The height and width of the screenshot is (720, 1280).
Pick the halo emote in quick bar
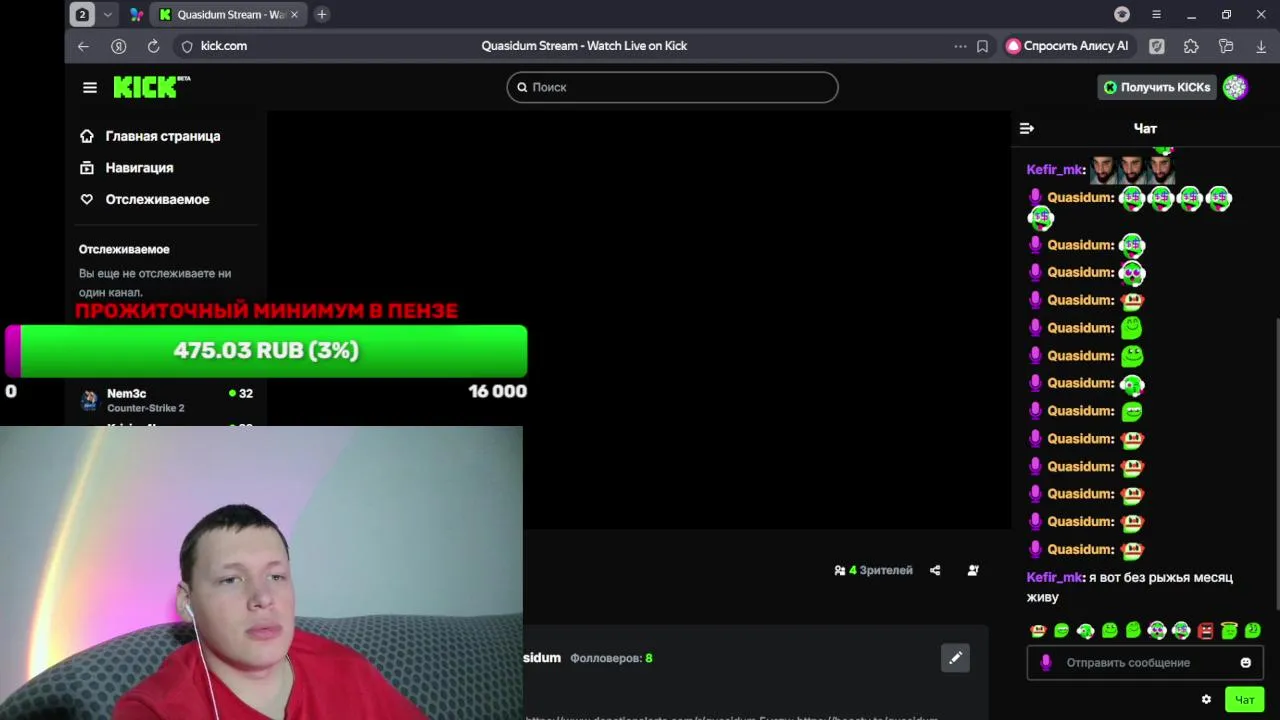[x=1229, y=630]
